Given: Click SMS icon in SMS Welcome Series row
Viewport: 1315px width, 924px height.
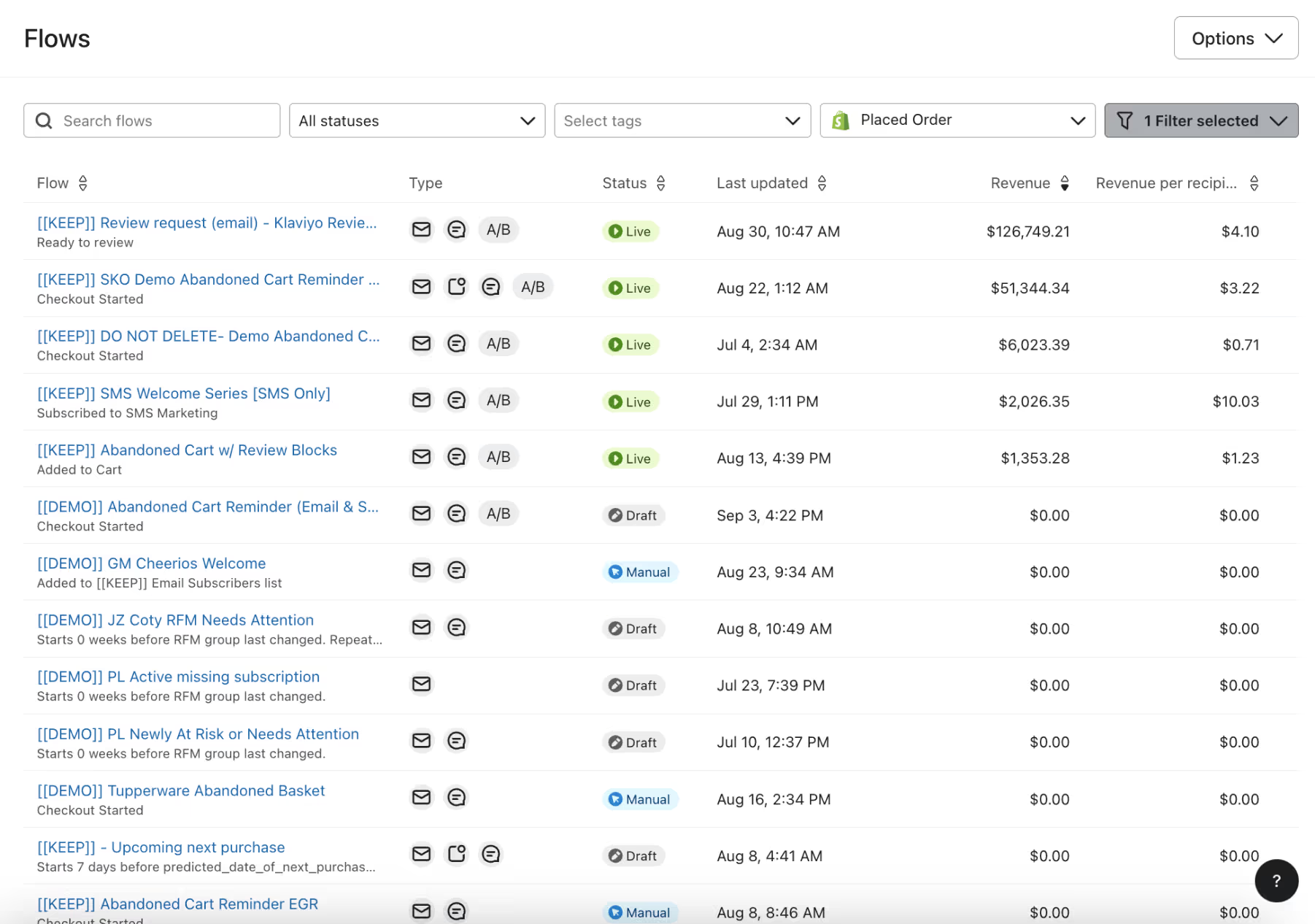Looking at the screenshot, I should (456, 400).
